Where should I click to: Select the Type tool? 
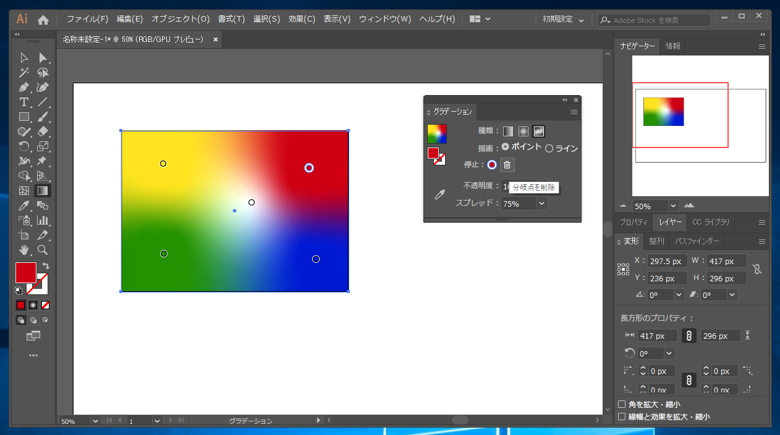(23, 103)
